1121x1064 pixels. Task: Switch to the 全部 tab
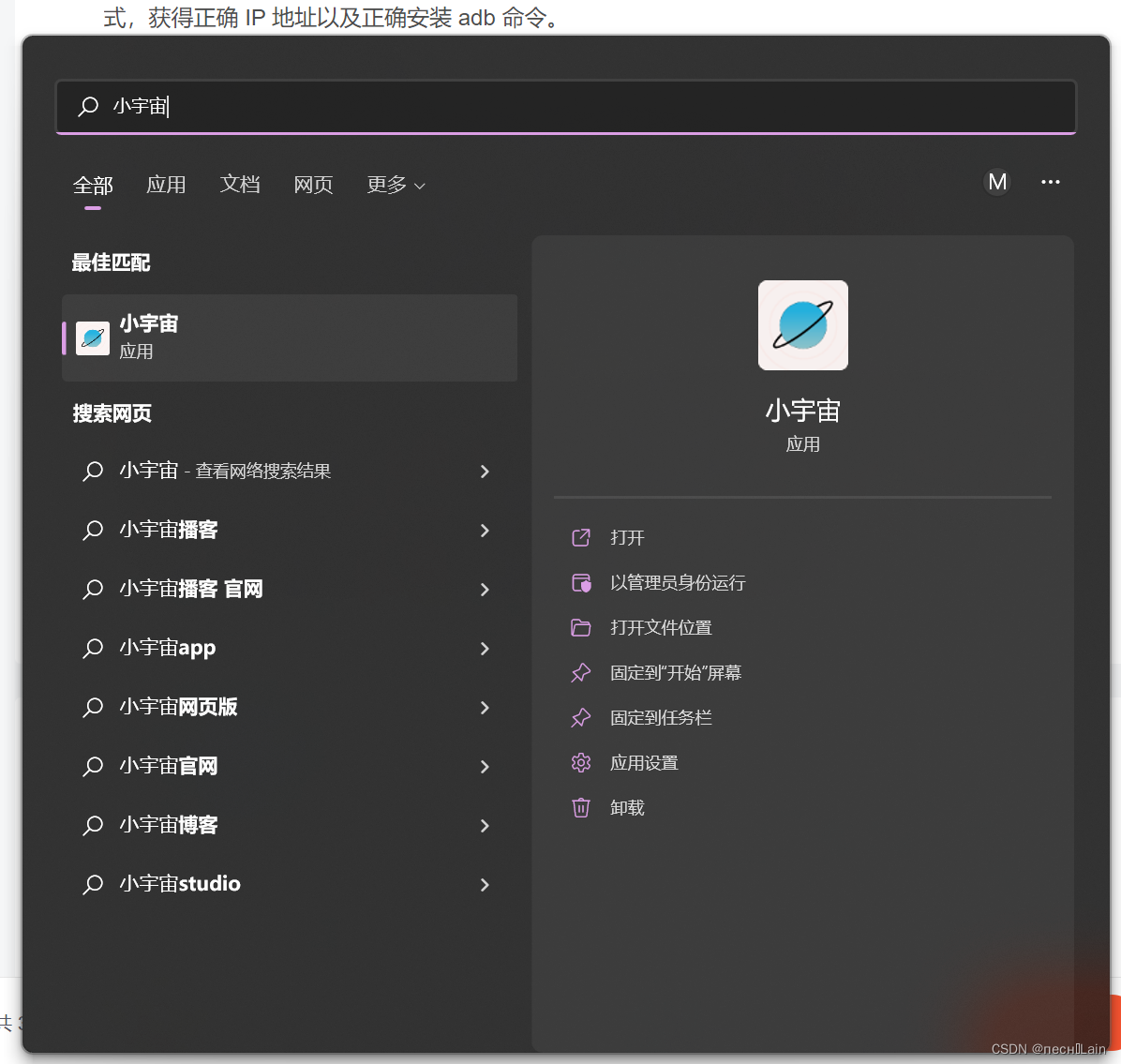click(93, 186)
